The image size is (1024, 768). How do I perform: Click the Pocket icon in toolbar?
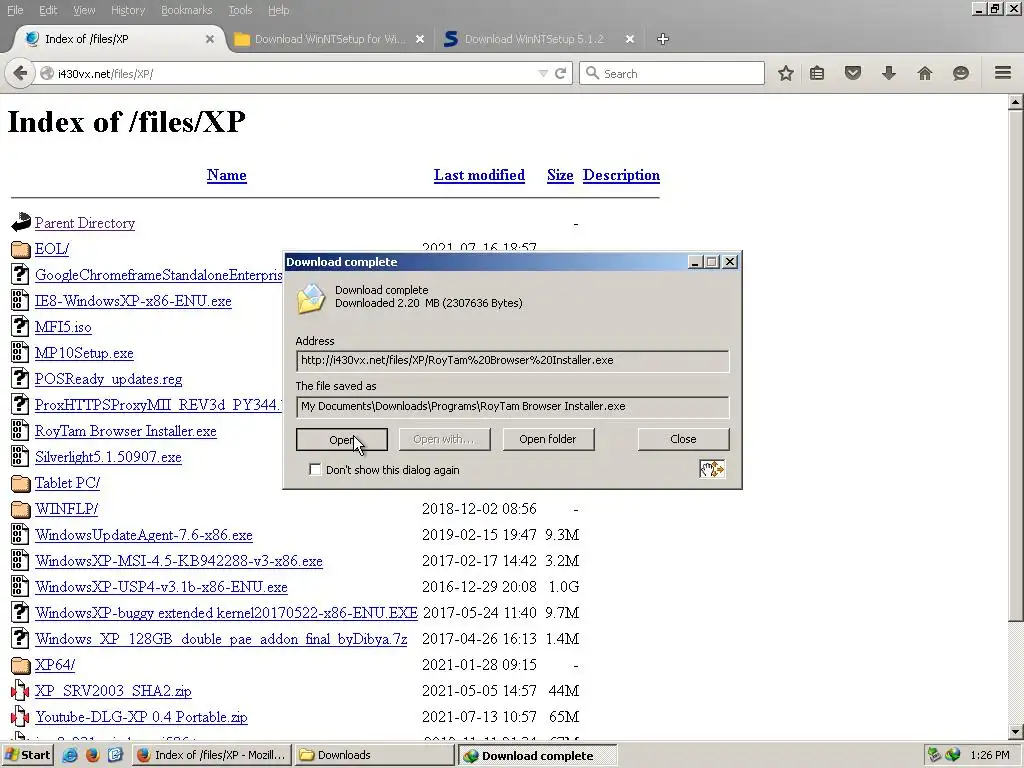(853, 73)
